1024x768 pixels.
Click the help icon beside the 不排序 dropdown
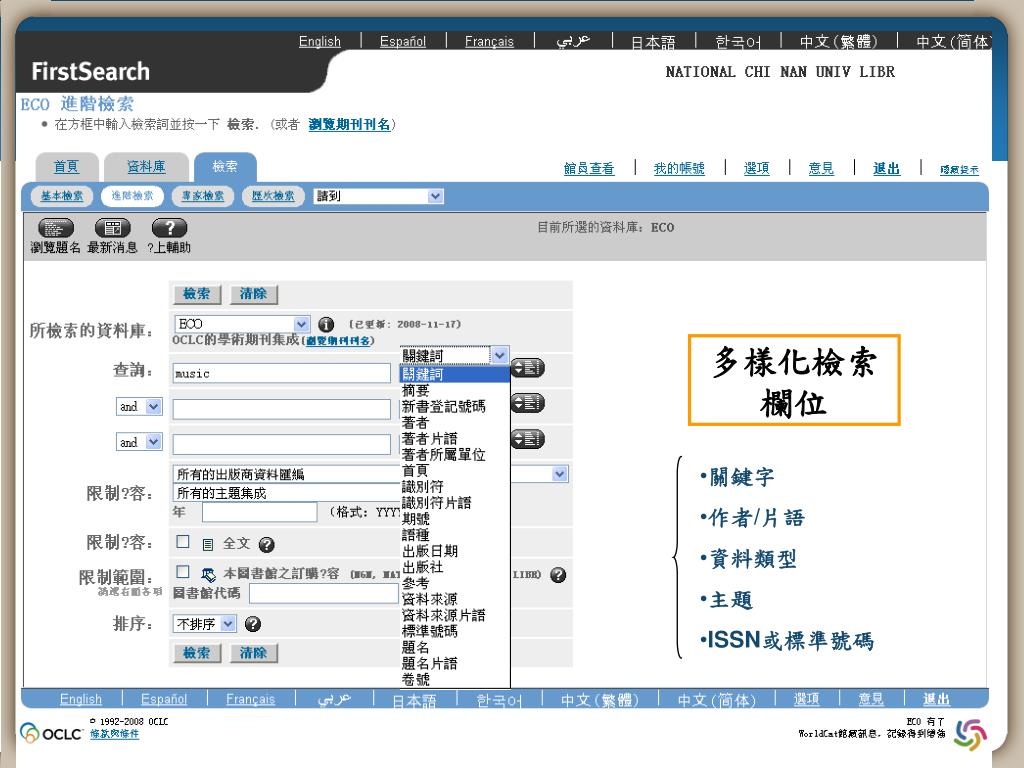pos(253,624)
